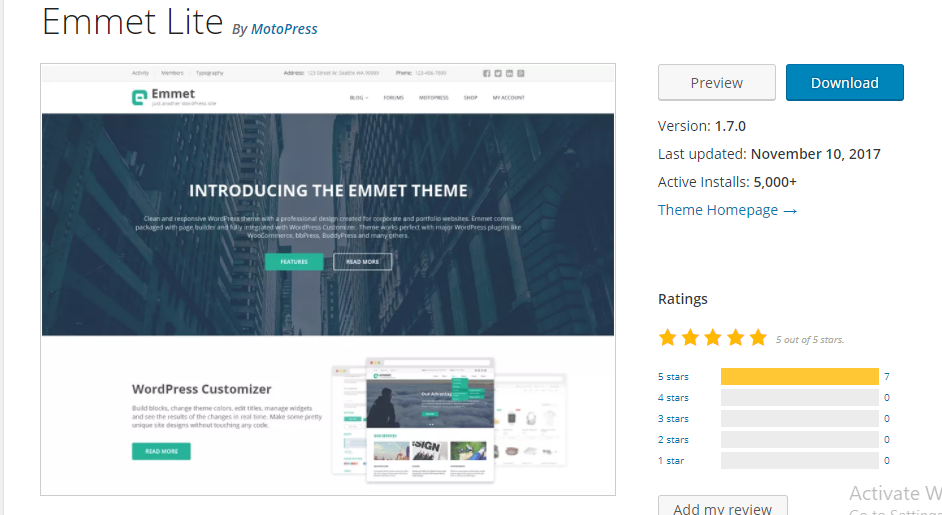Click the LinkedIn icon in theme preview
The height and width of the screenshot is (515, 942).
[509, 73]
